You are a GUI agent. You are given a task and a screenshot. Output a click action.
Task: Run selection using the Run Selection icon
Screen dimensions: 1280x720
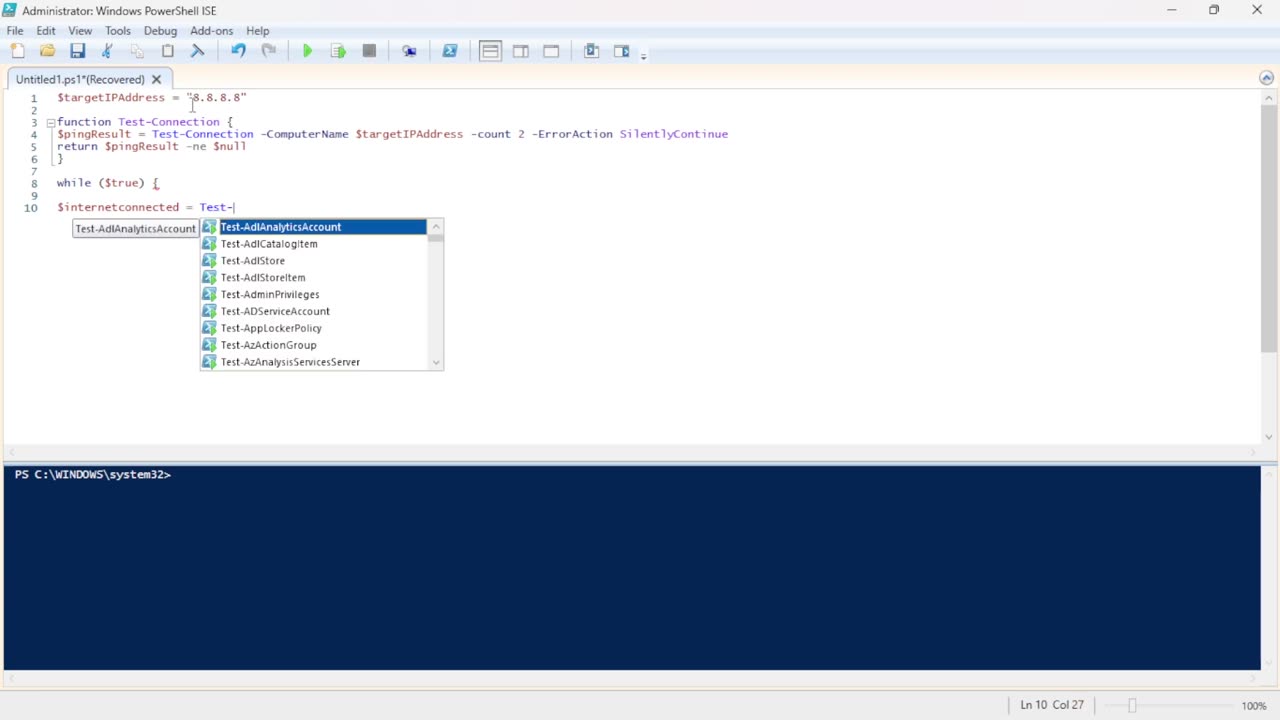[338, 51]
